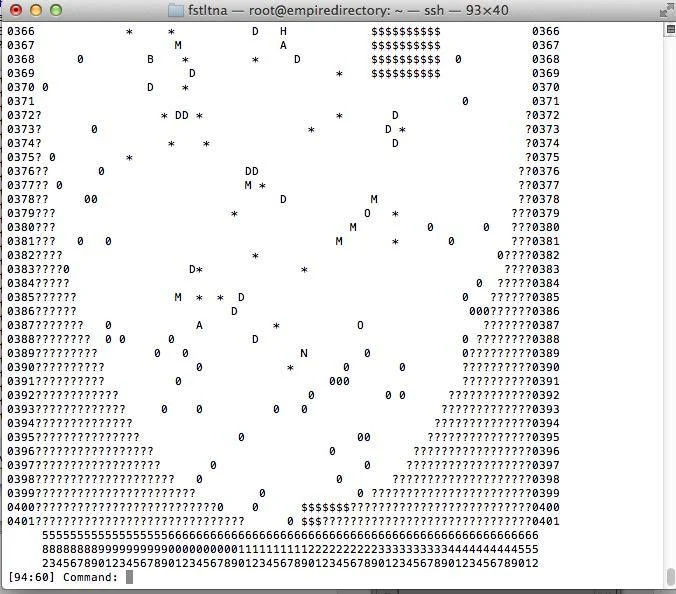
Task: Click the folder proxy icon in title bar
Action: tap(175, 10)
